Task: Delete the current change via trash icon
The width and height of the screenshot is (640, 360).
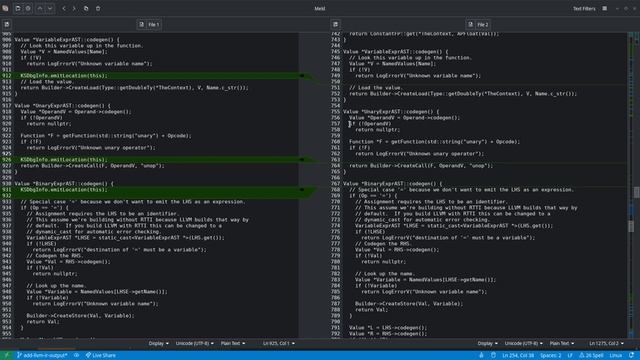Action: 98,8
